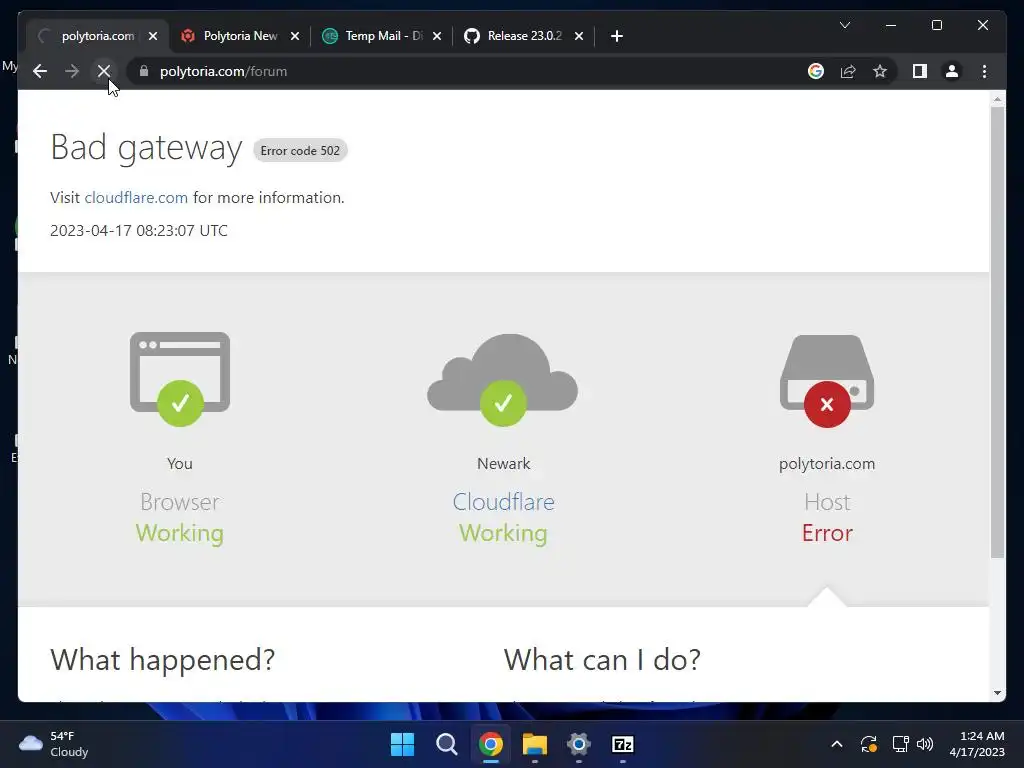Click the scrollbar down arrow
Viewport: 1024px width, 768px height.
point(997,693)
